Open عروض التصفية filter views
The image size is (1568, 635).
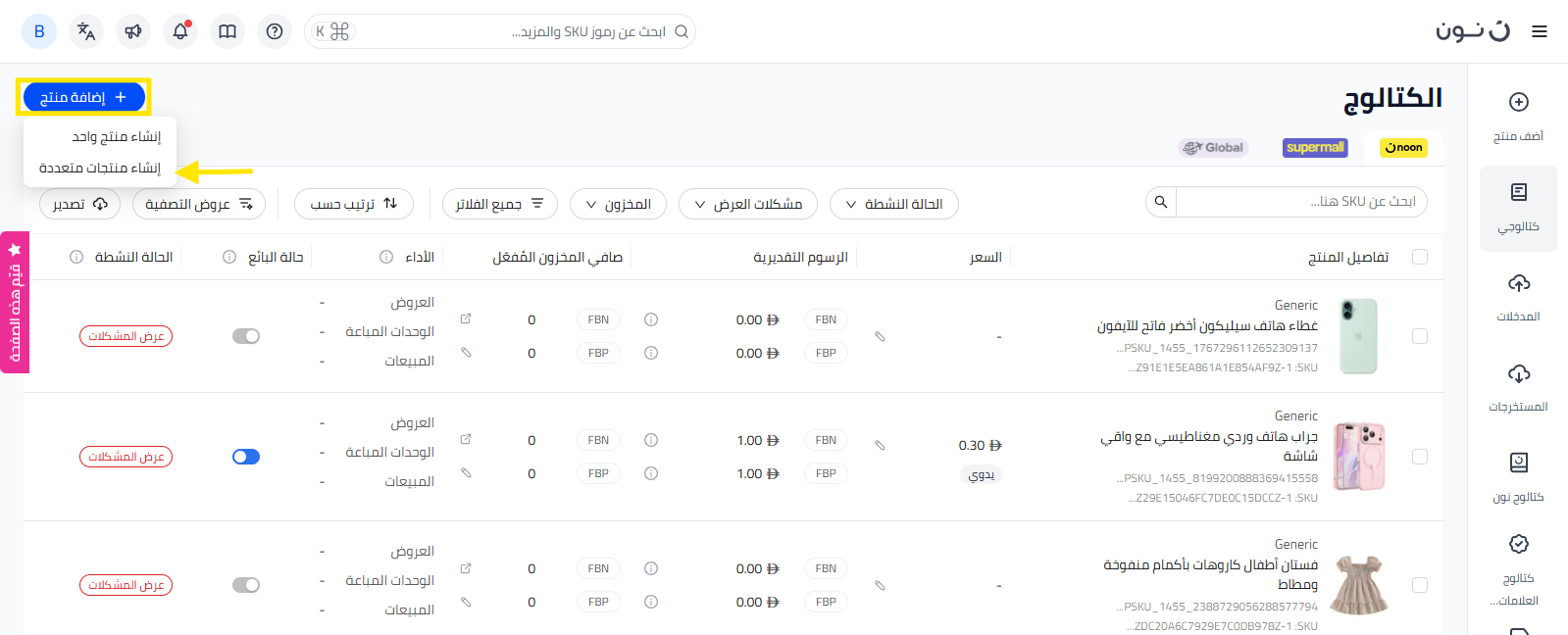coord(199,204)
